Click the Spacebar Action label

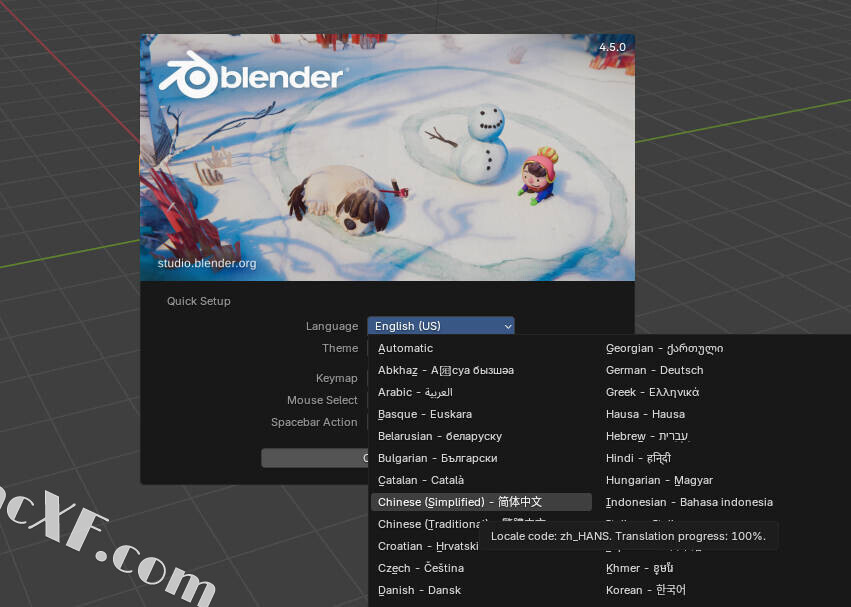click(x=314, y=422)
